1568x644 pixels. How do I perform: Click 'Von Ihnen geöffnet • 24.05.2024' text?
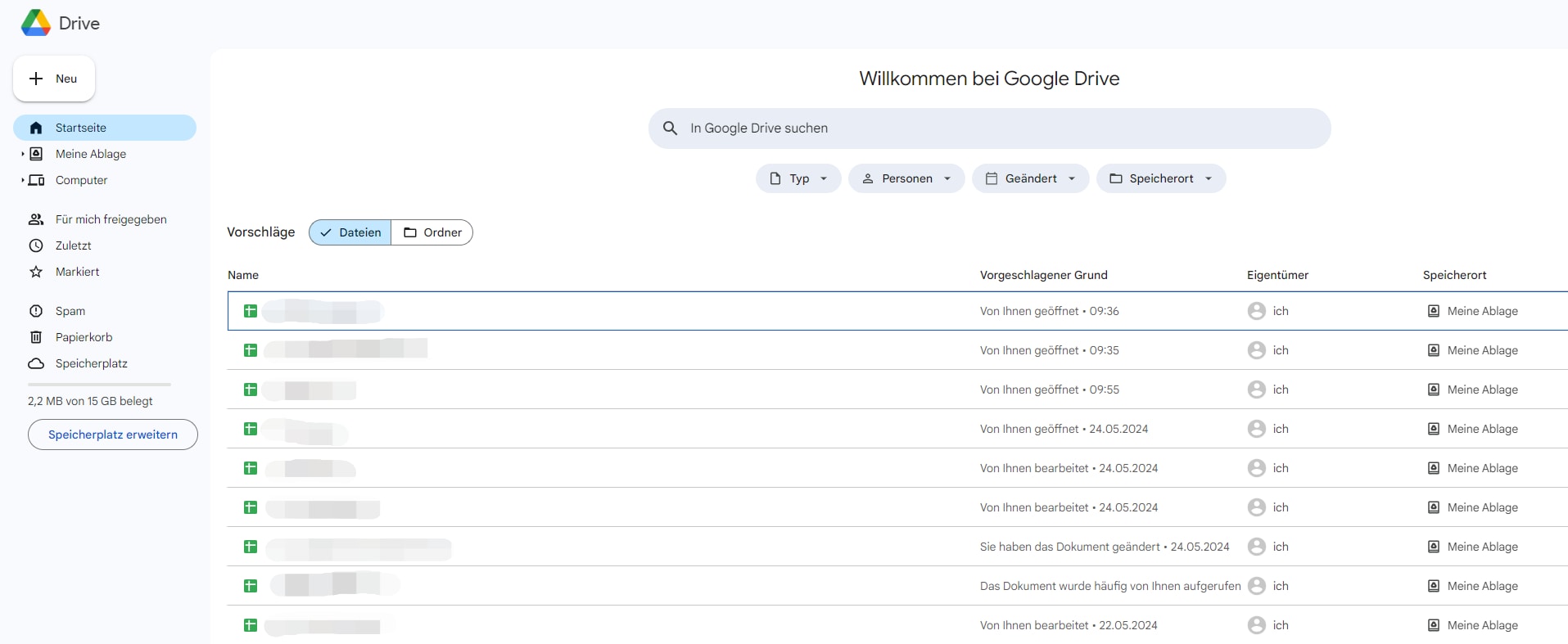point(1064,429)
